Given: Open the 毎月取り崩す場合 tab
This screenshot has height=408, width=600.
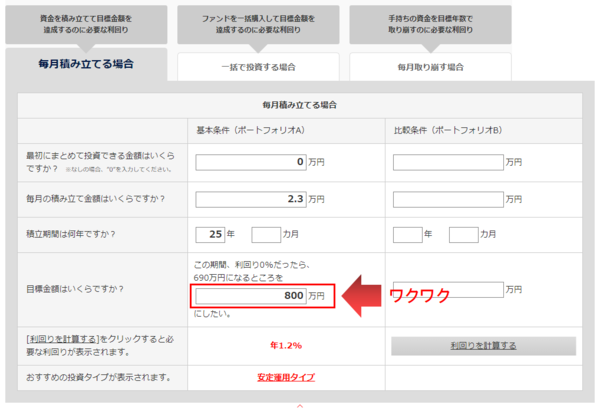Looking at the screenshot, I should 430,67.
